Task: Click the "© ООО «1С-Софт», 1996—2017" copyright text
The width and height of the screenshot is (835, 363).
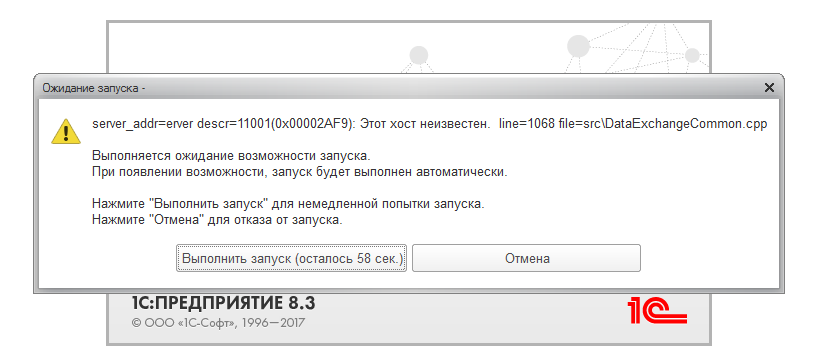Action: pyautogui.click(x=218, y=323)
